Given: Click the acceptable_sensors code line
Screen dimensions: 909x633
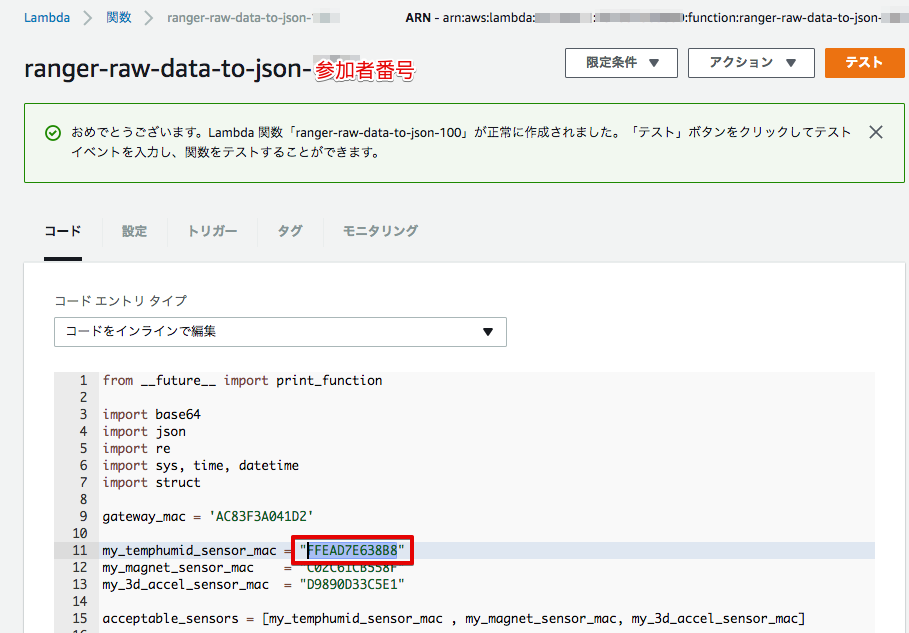Looking at the screenshot, I should click(454, 619).
